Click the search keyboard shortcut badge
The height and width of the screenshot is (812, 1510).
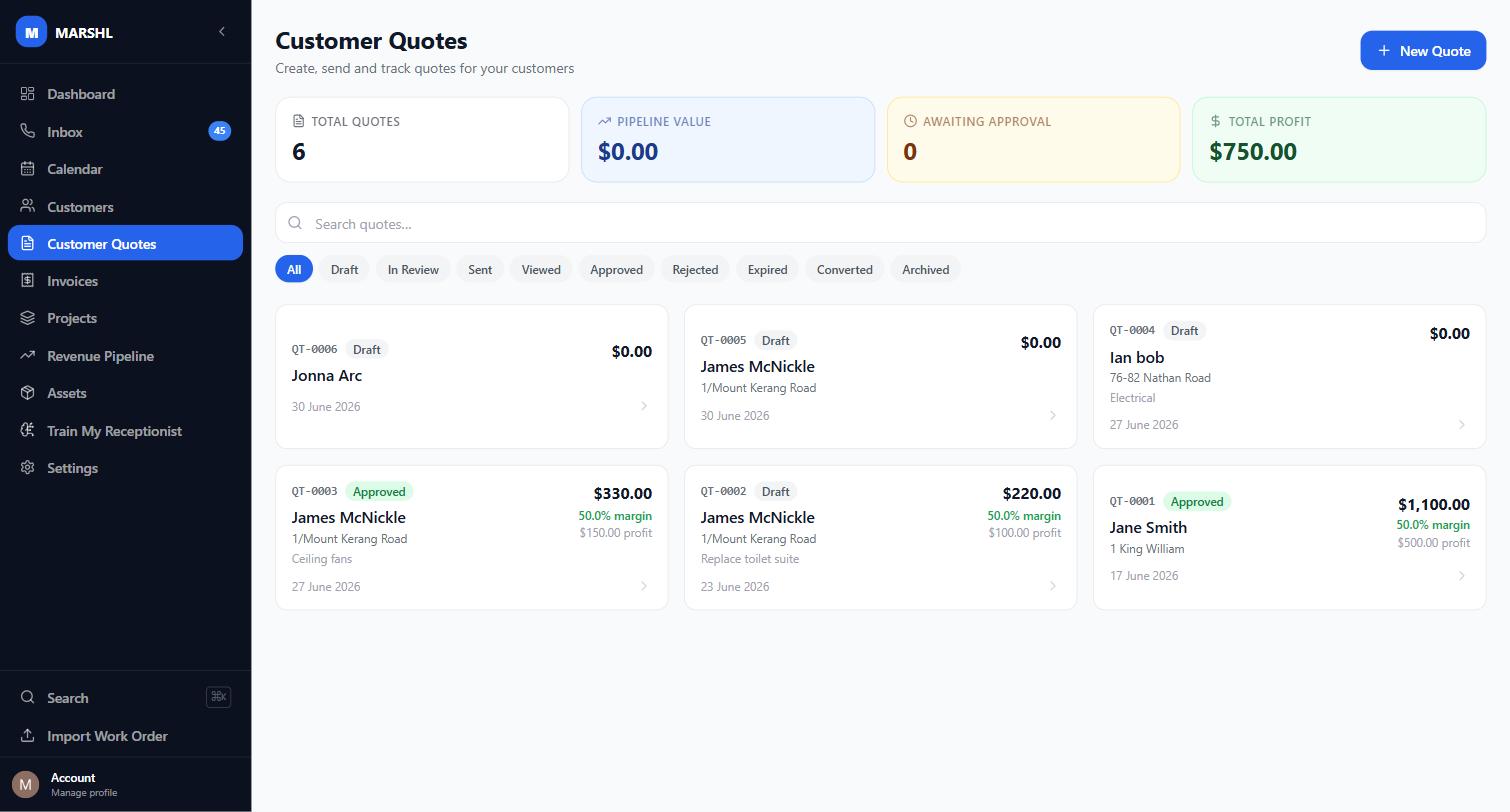pos(218,697)
